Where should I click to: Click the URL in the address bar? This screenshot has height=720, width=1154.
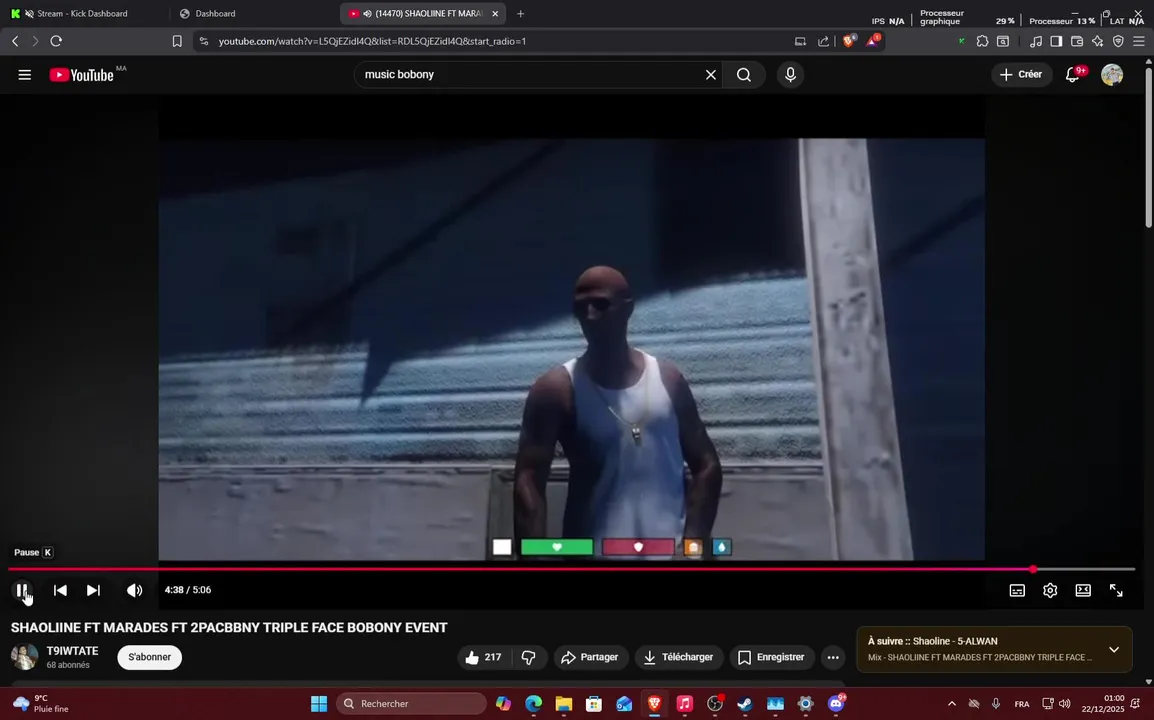click(372, 41)
